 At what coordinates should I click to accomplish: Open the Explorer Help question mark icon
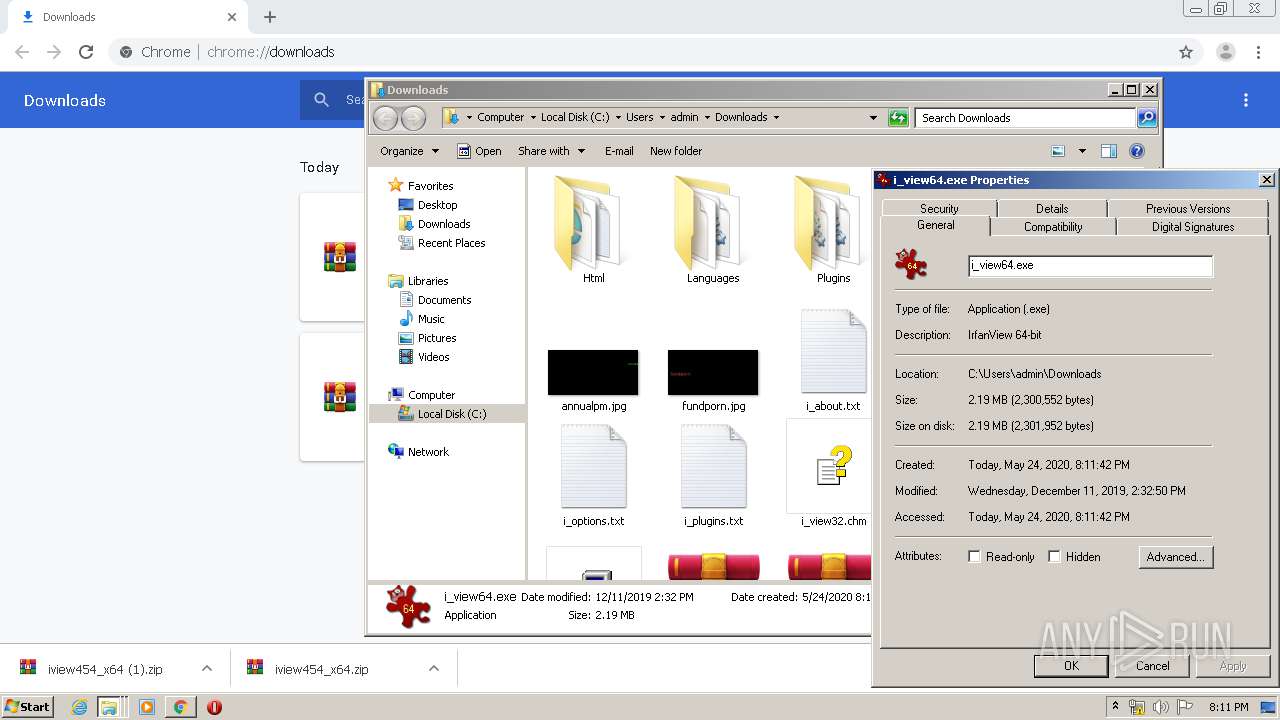[1137, 151]
